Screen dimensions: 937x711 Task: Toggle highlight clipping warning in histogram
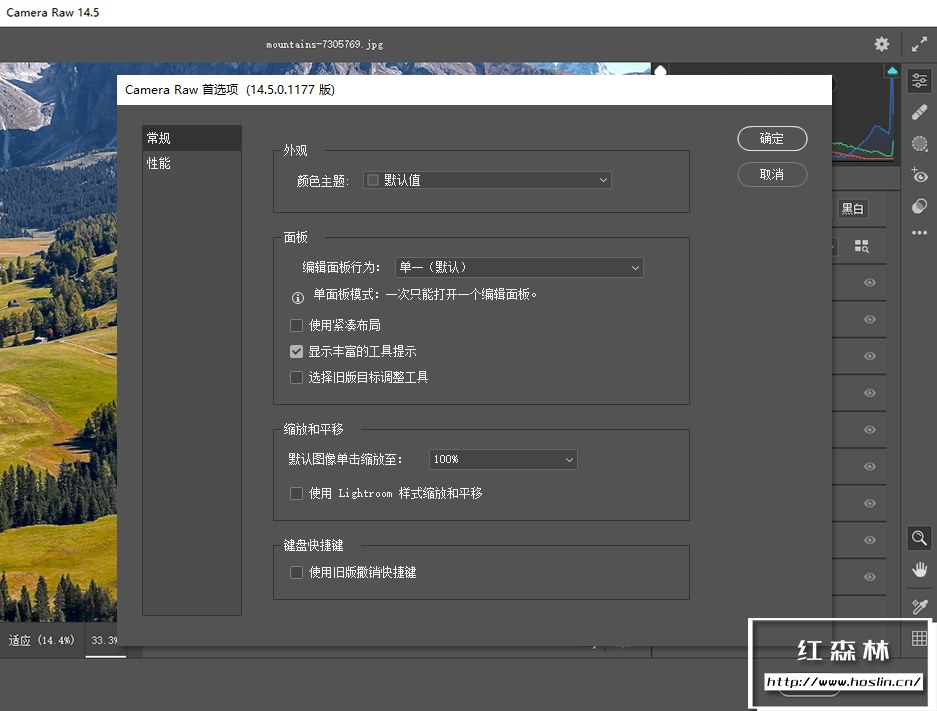coord(892,71)
